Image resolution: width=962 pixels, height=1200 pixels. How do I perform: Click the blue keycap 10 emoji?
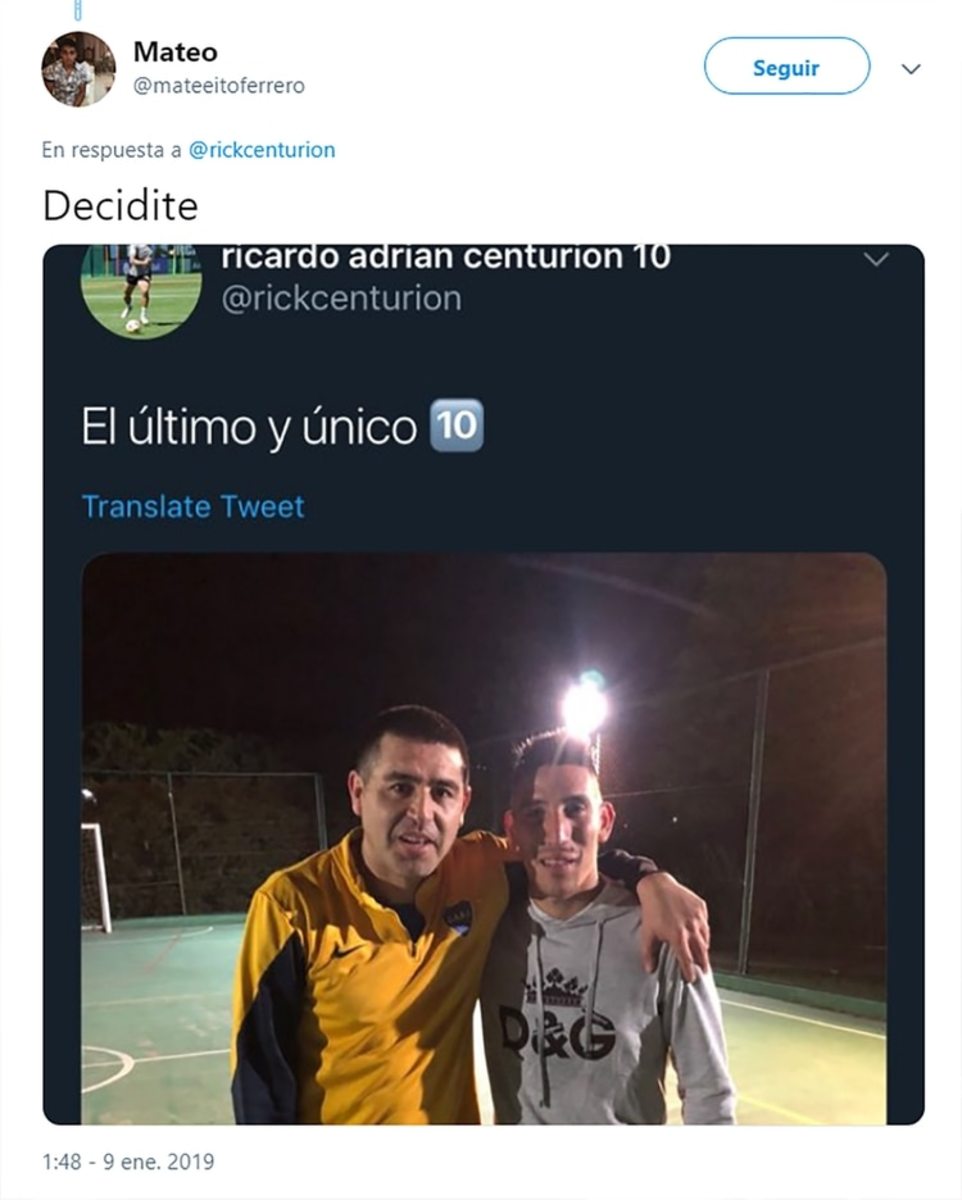(x=456, y=425)
